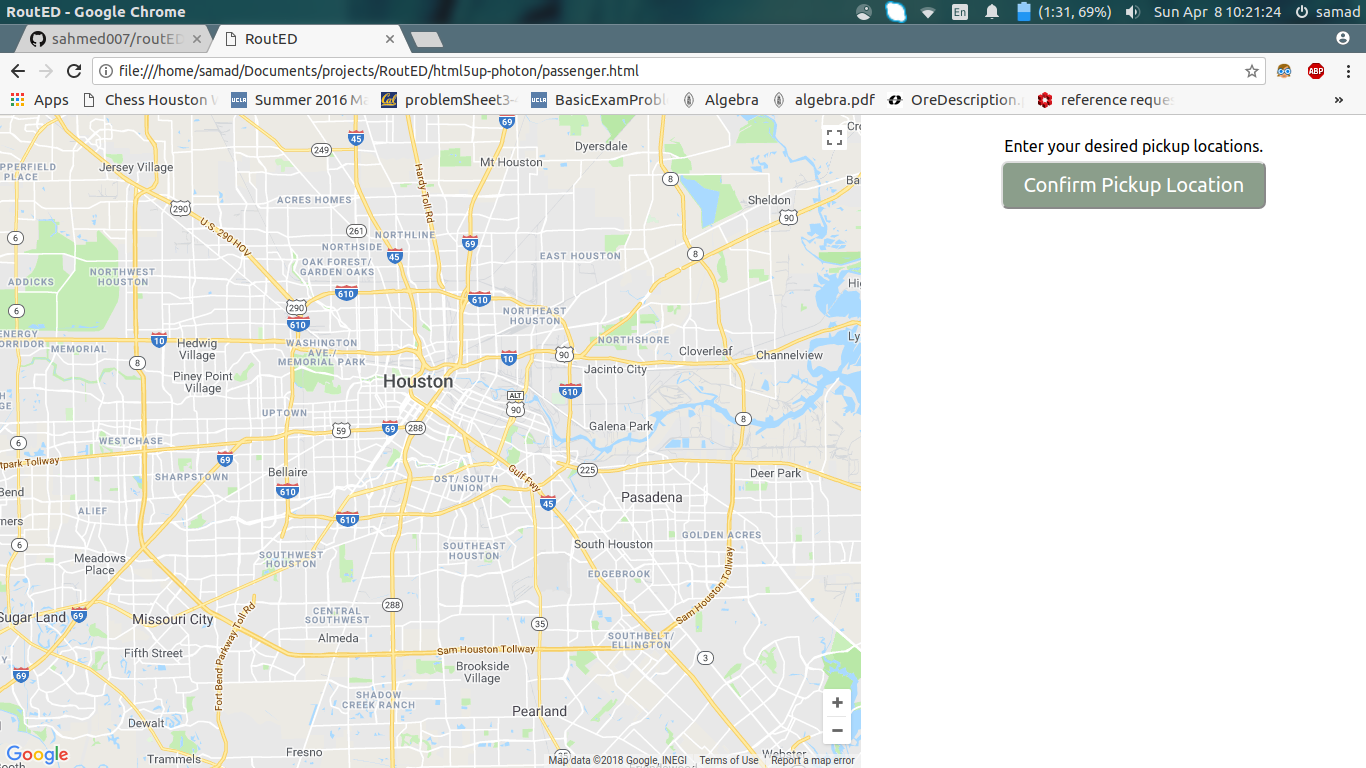Open the Apps bookmarks shortcut
The image size is (1366, 768).
pos(40,100)
